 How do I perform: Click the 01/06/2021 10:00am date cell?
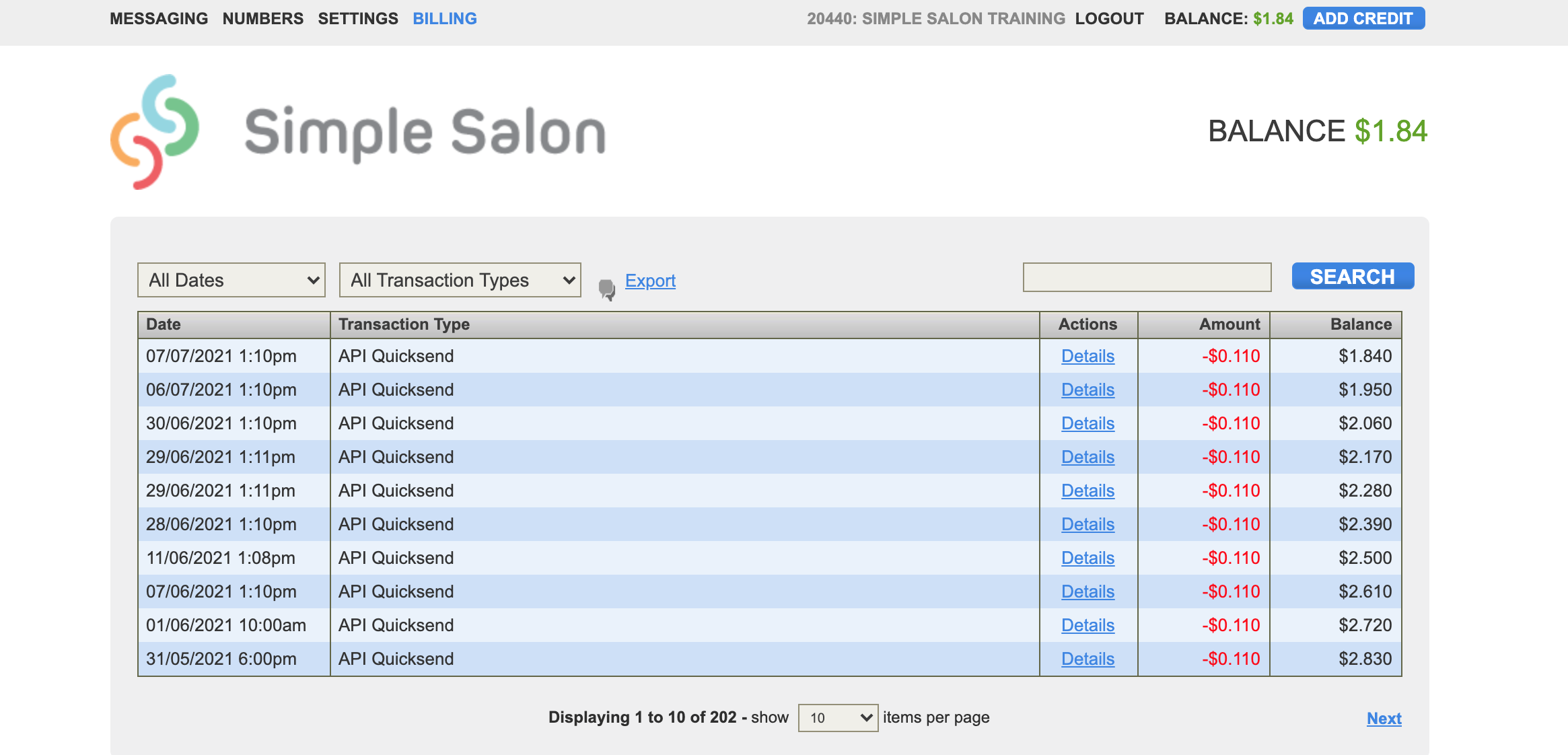click(234, 625)
